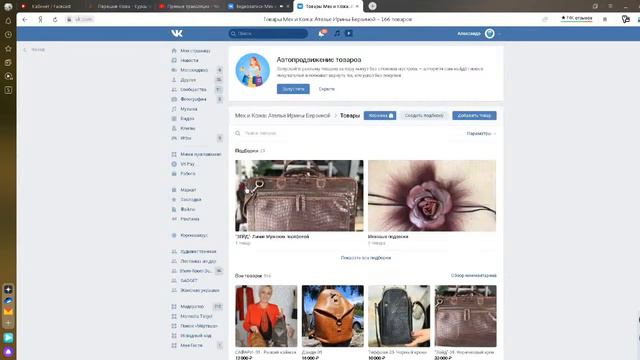The height and width of the screenshot is (360, 640).
Task: Close the active 'Товары Мех и Кожа' tab
Action: (357, 6)
